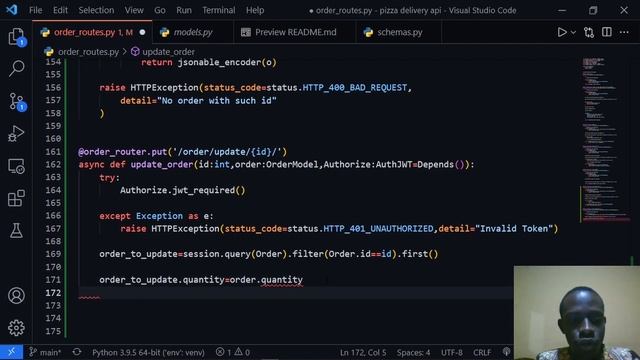Click main branch indicator in status bar
Image resolution: width=640 pixels, height=360 pixels.
coord(45,352)
